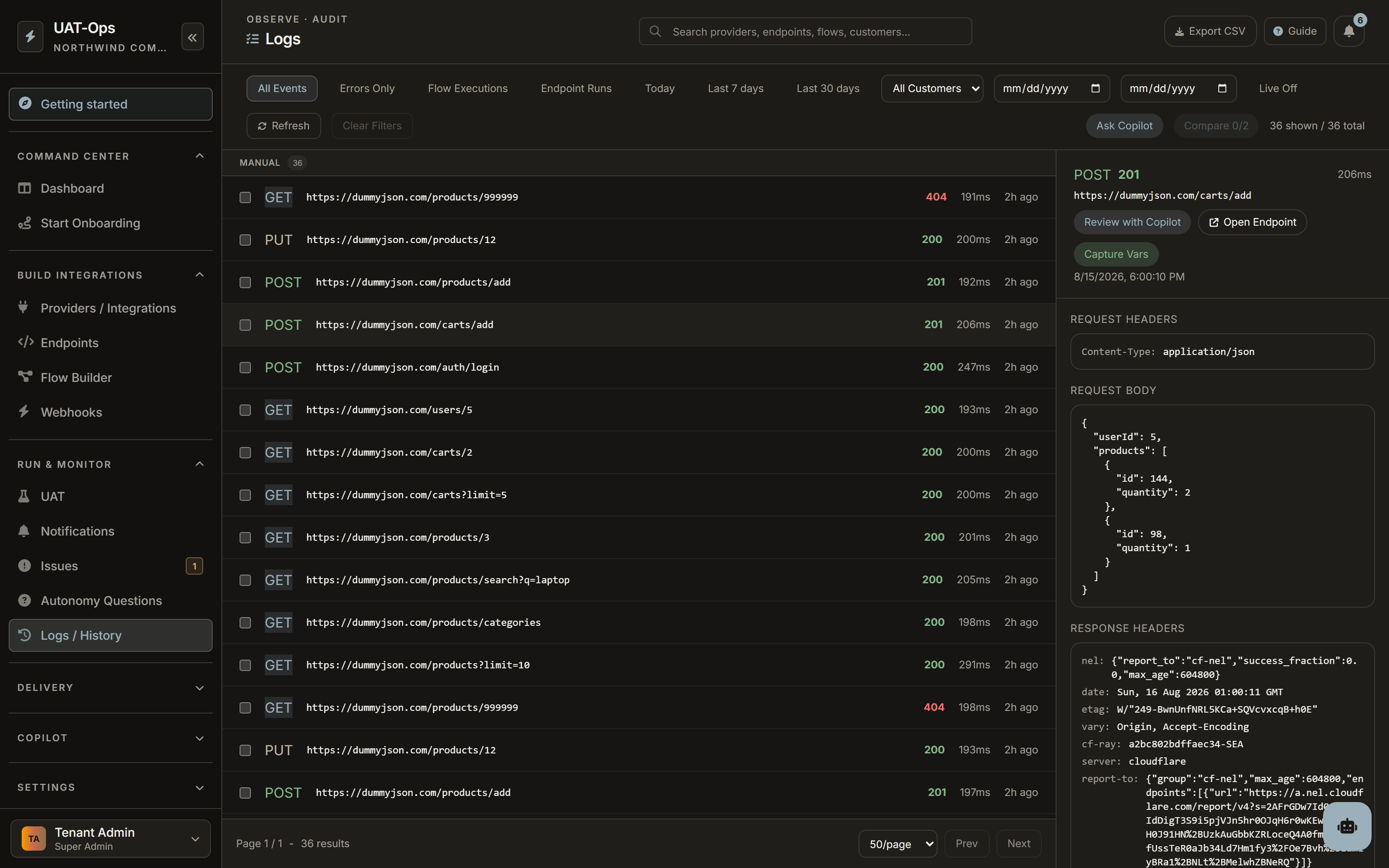Select checkbox for POST auth/login row

pyautogui.click(x=245, y=368)
